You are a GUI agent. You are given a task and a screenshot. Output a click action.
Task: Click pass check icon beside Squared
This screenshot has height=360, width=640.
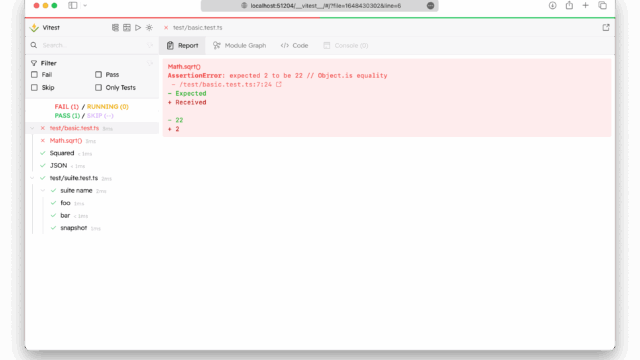coord(42,153)
